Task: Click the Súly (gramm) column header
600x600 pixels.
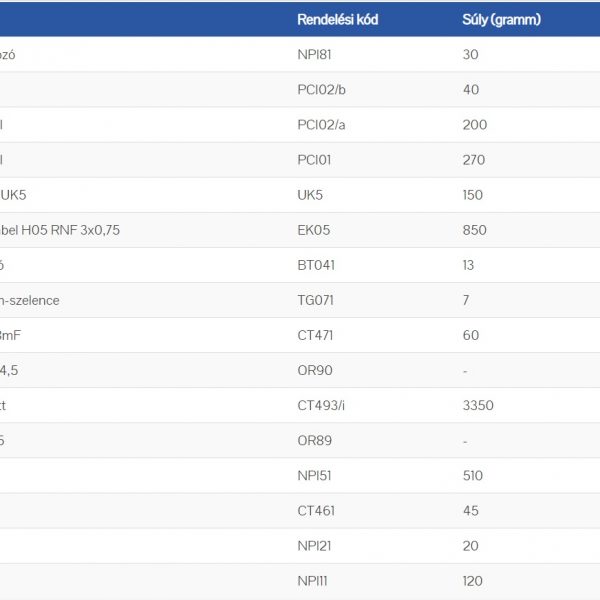Action: coord(501,20)
